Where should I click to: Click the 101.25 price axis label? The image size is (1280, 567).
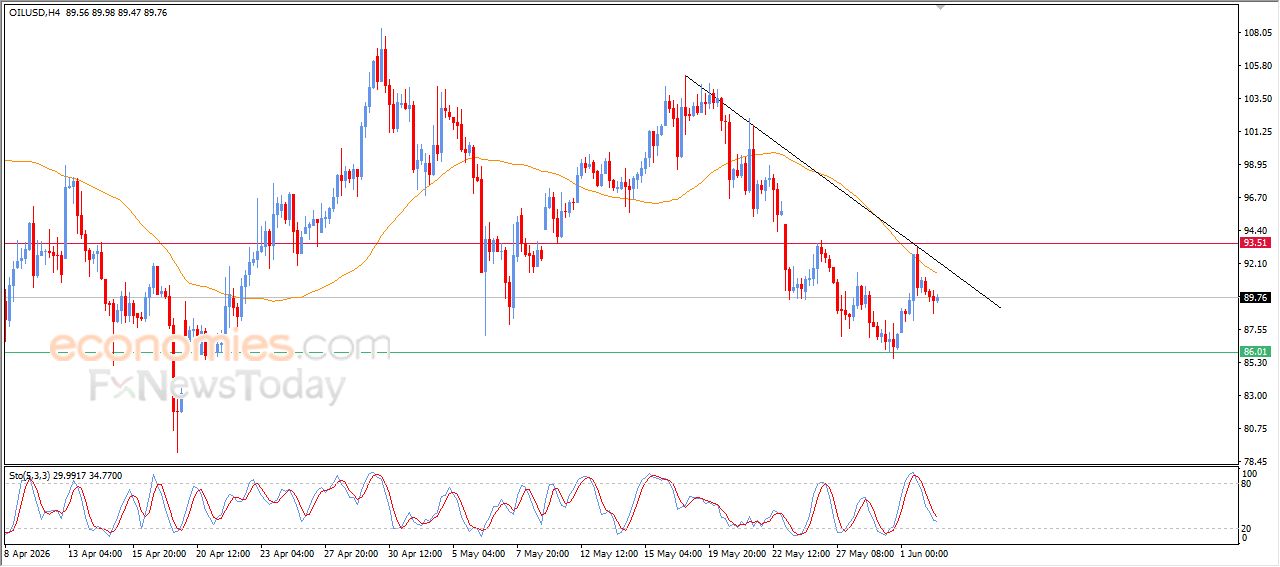(1257, 132)
